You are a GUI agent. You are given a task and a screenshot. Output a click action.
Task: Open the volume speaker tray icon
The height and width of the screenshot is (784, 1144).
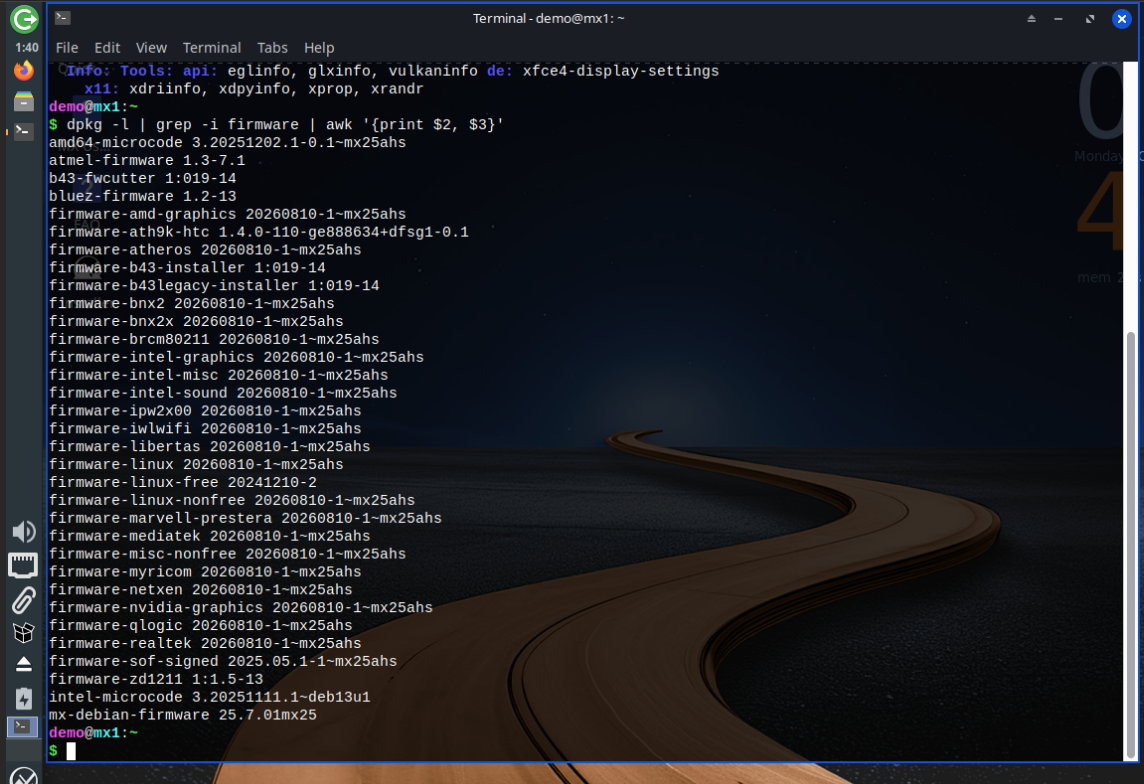click(23, 532)
